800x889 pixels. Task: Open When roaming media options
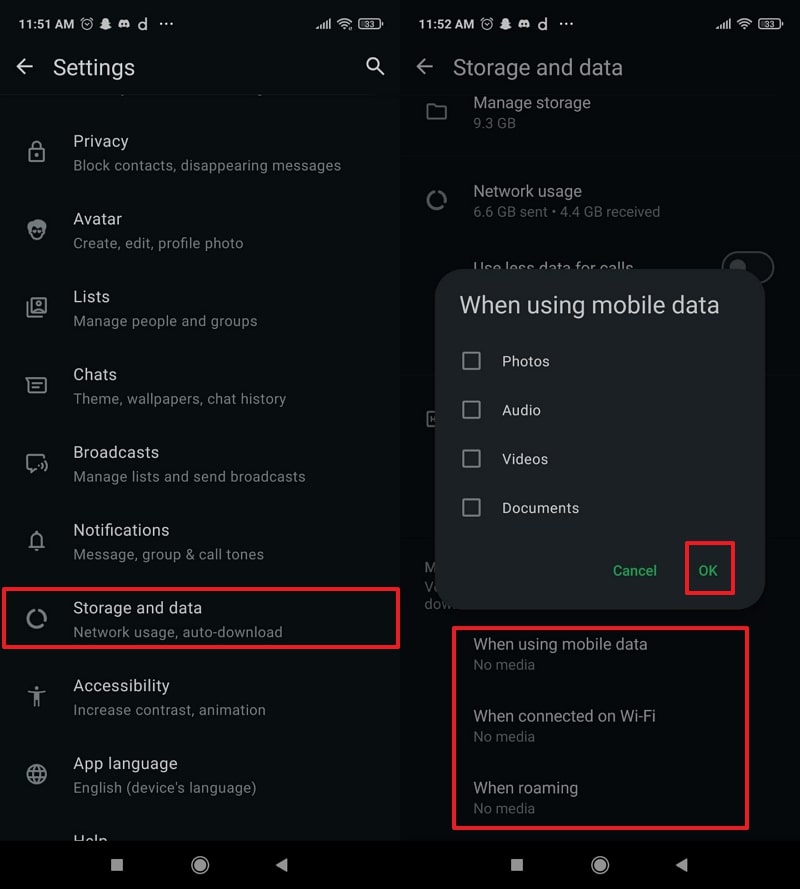pos(526,797)
